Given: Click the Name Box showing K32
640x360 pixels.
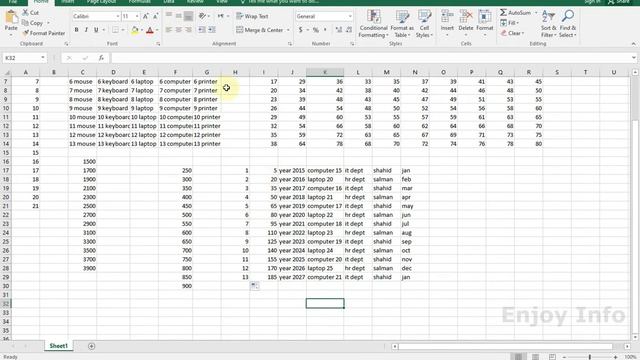Looking at the screenshot, I should point(21,58).
